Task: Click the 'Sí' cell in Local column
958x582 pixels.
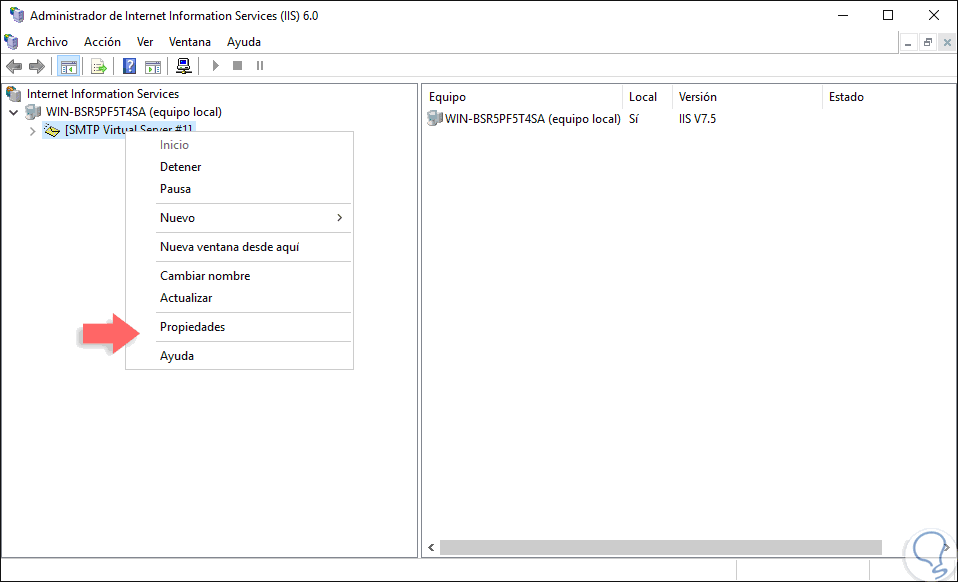Action: [634, 119]
